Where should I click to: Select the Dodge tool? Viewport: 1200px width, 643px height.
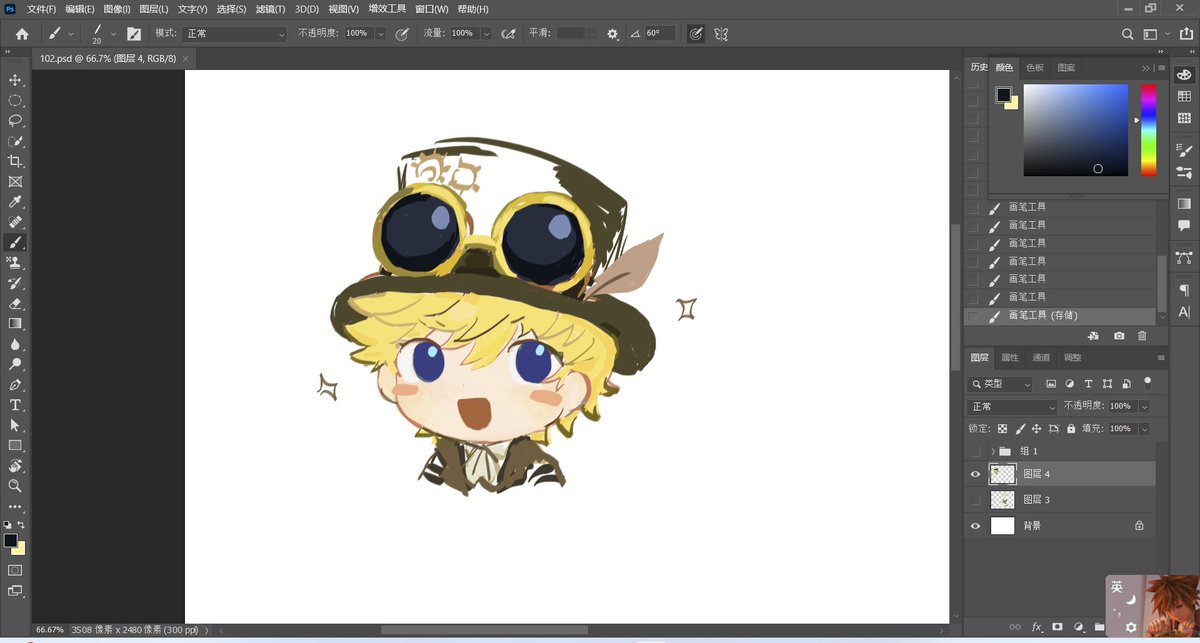click(x=15, y=364)
